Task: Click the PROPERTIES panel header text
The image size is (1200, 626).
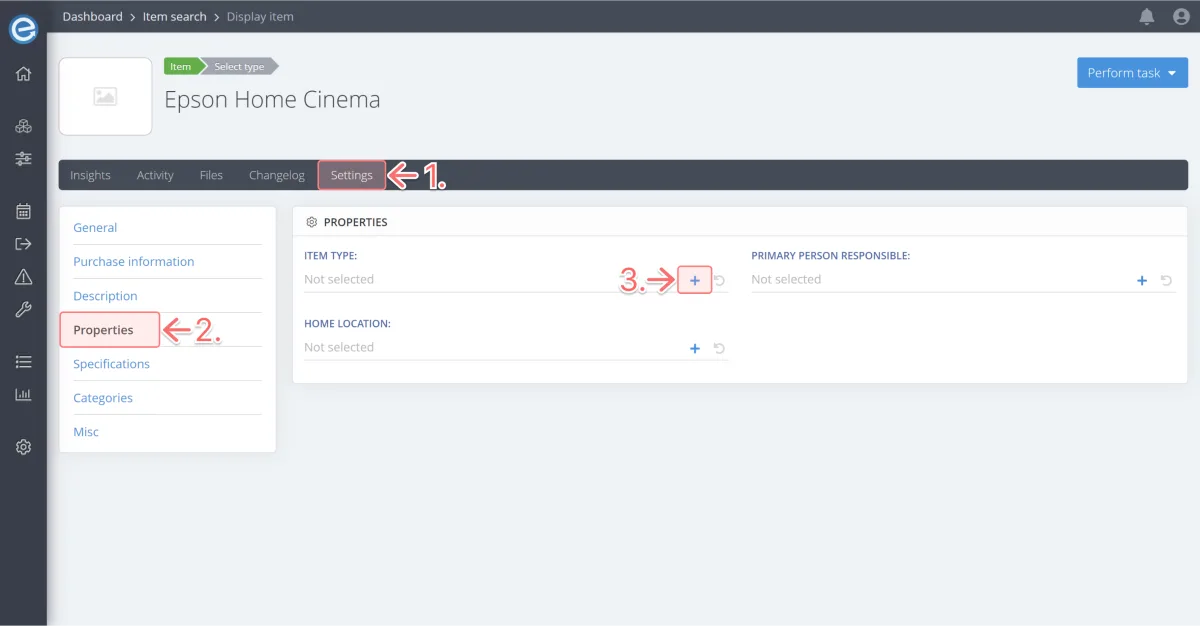Action: tap(355, 222)
